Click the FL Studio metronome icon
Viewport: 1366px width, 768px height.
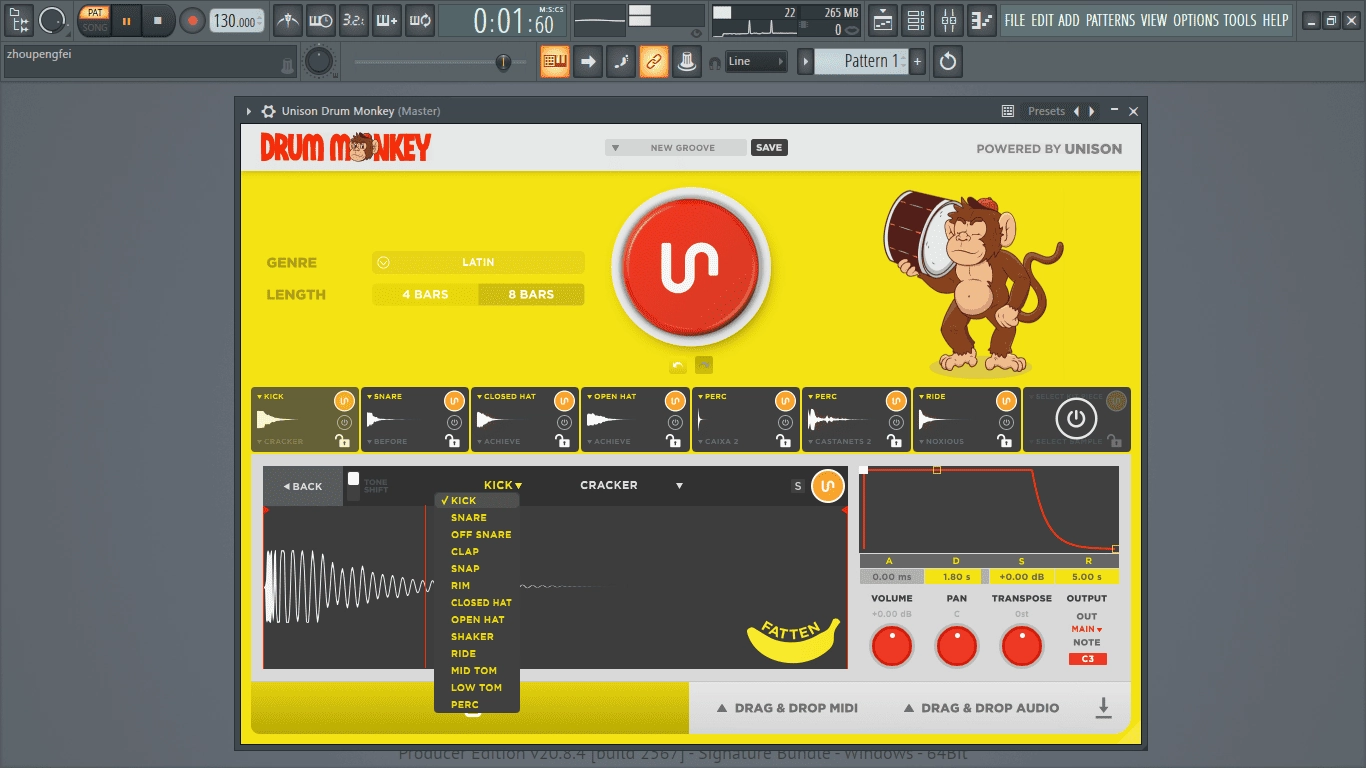coord(287,19)
